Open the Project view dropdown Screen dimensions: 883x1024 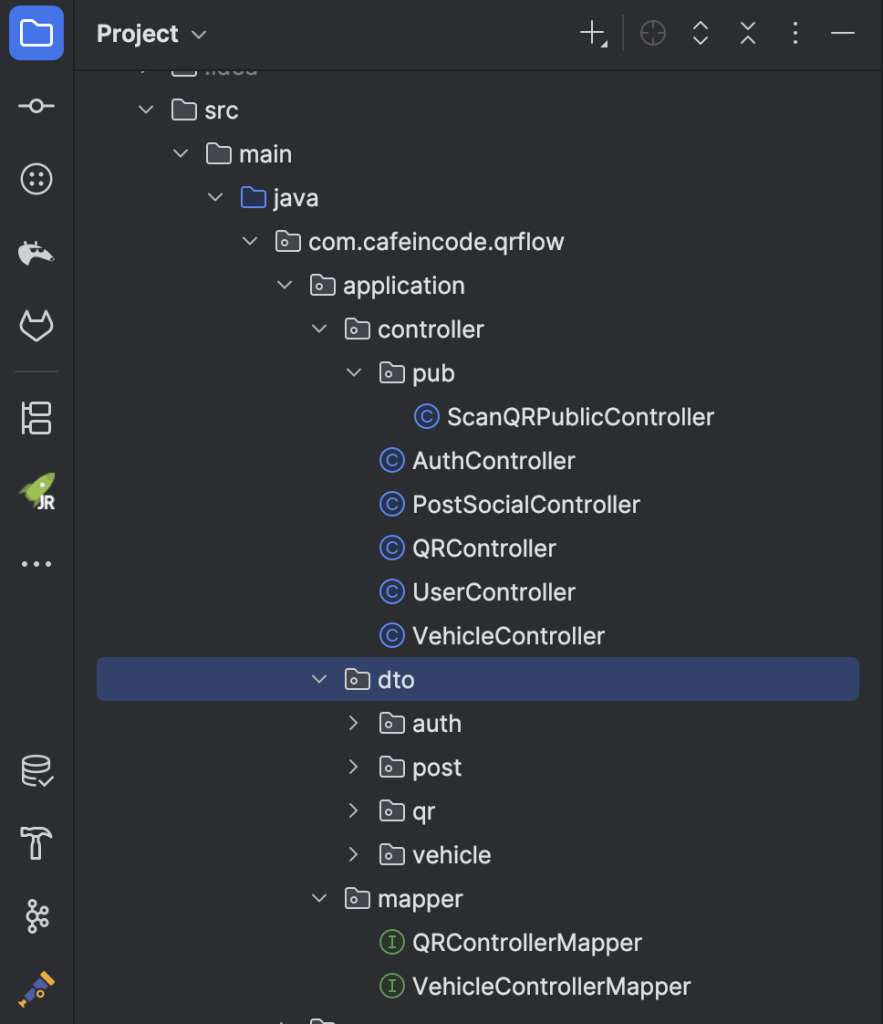click(x=152, y=34)
